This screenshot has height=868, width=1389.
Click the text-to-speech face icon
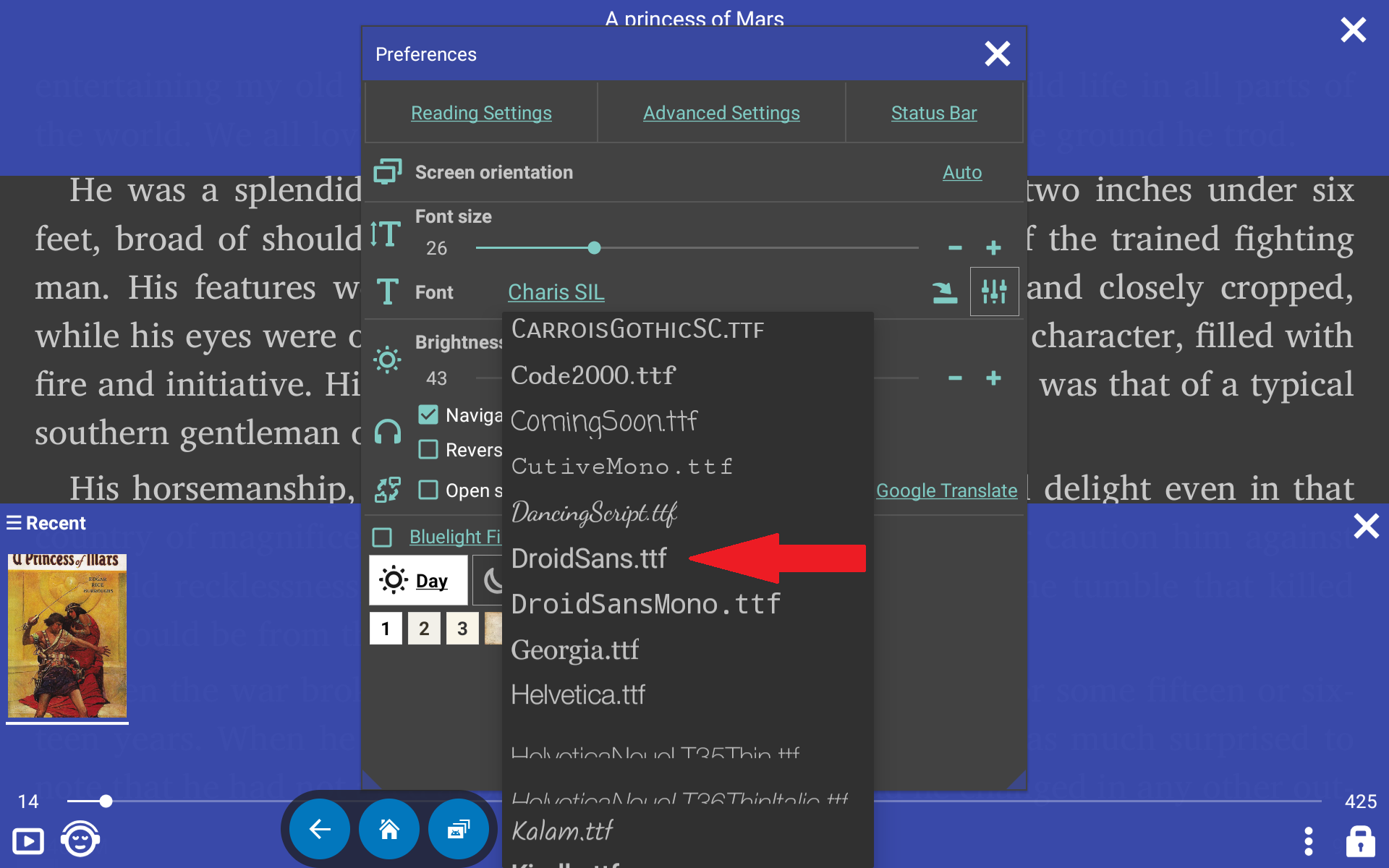click(x=80, y=839)
